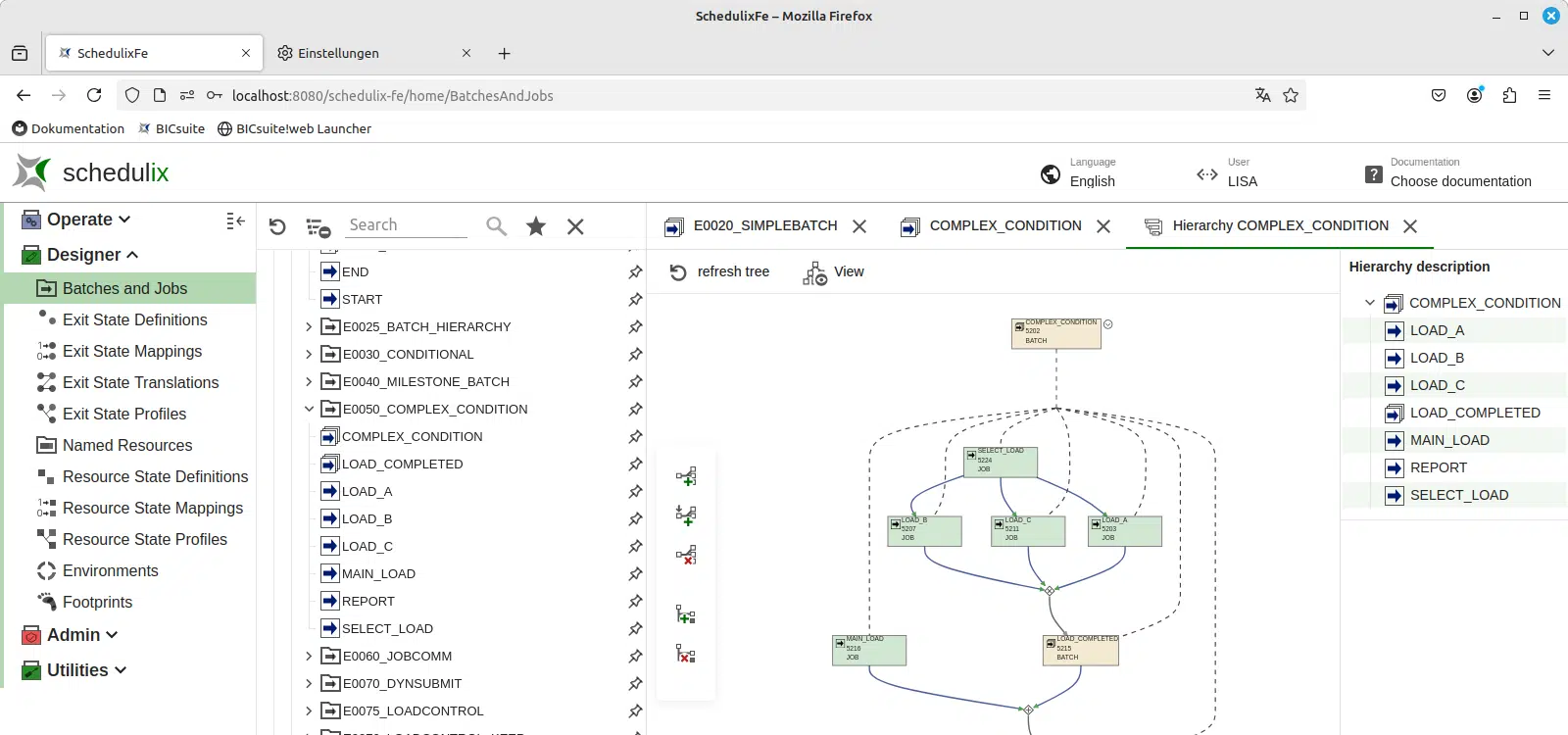This screenshot has height=735, width=1568.
Task: Collapse the E0050_COMPLEX_CONDITION folder
Action: [309, 410]
